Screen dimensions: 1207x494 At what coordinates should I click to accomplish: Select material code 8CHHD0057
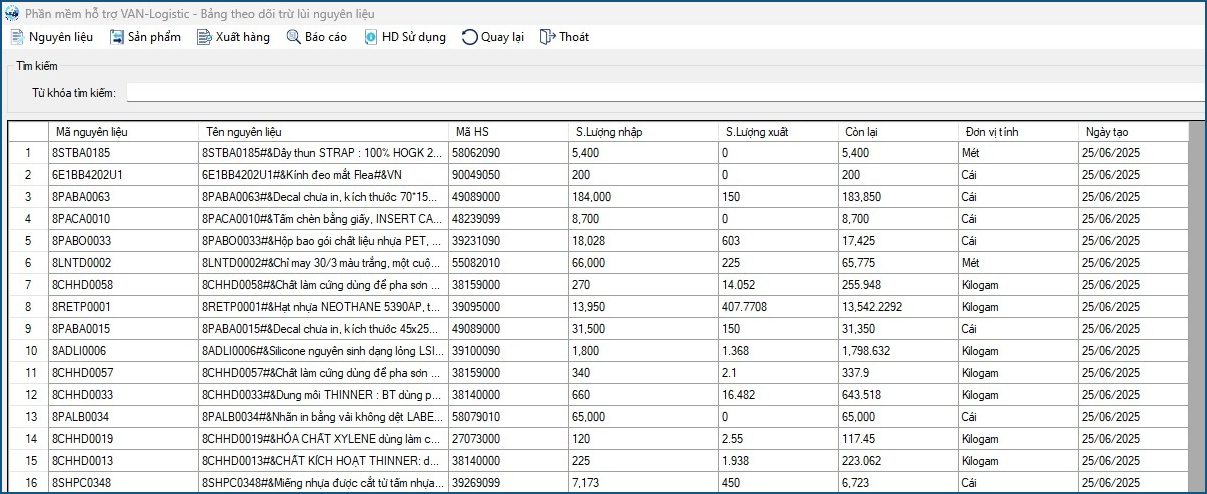123,373
